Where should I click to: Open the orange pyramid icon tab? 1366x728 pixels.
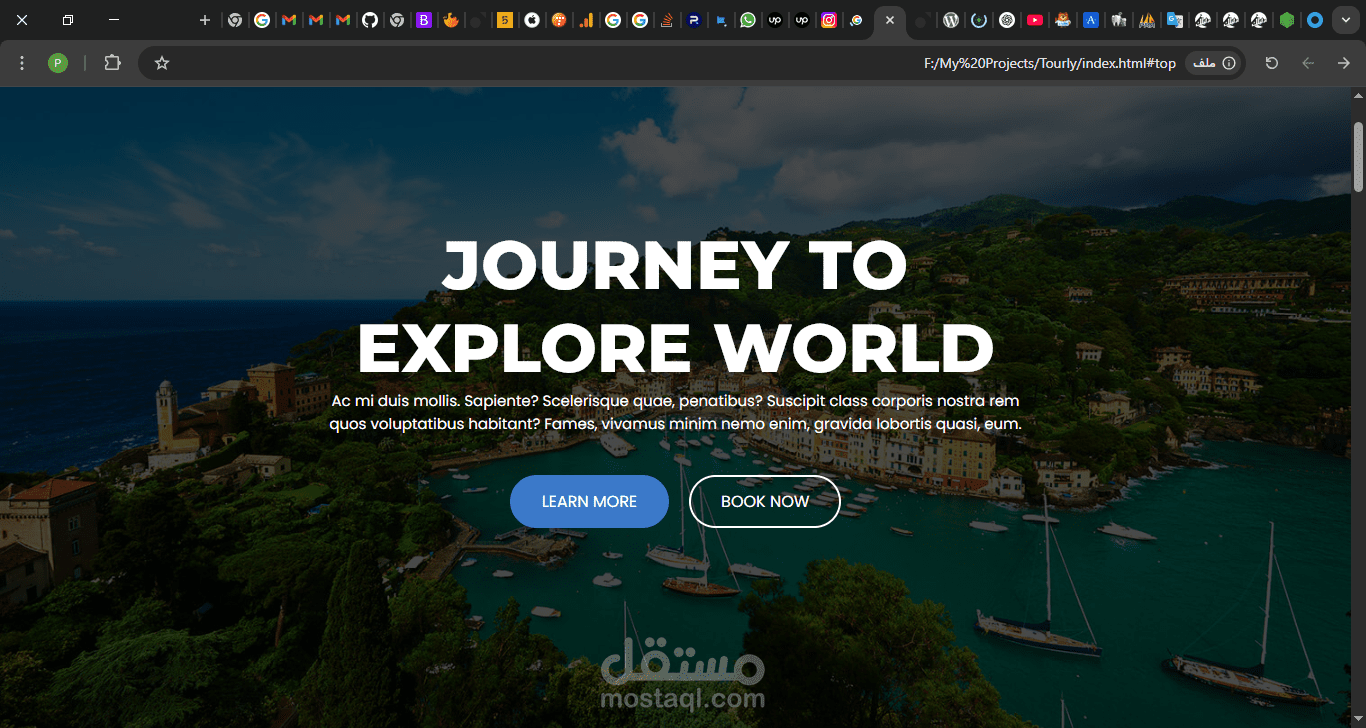click(x=1147, y=20)
